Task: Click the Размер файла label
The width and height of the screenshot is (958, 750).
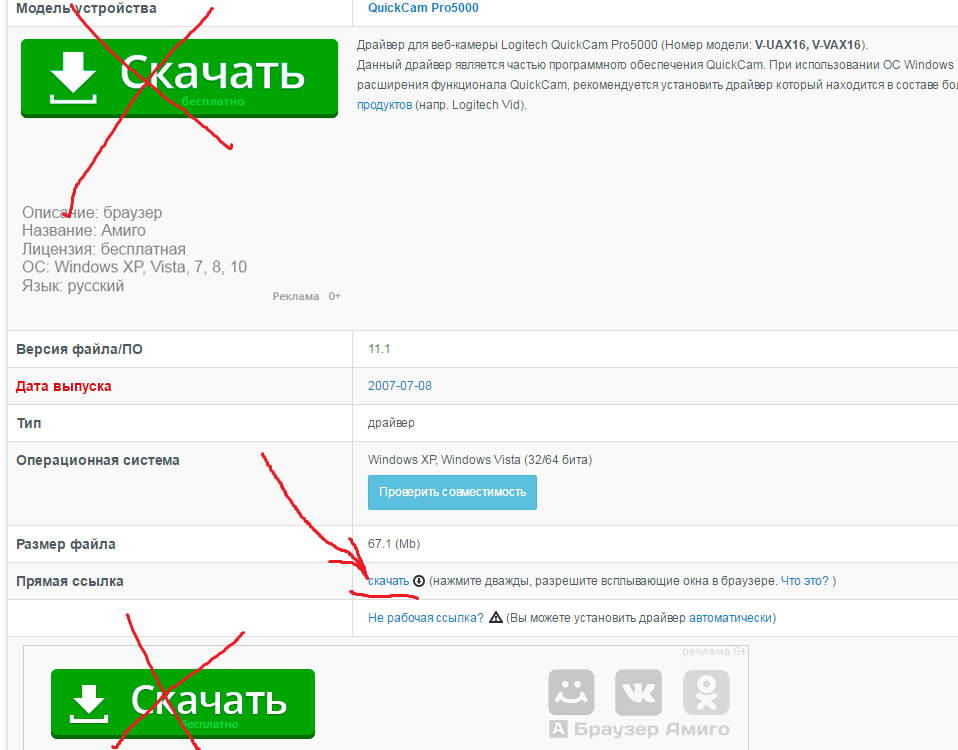Action: [66, 544]
